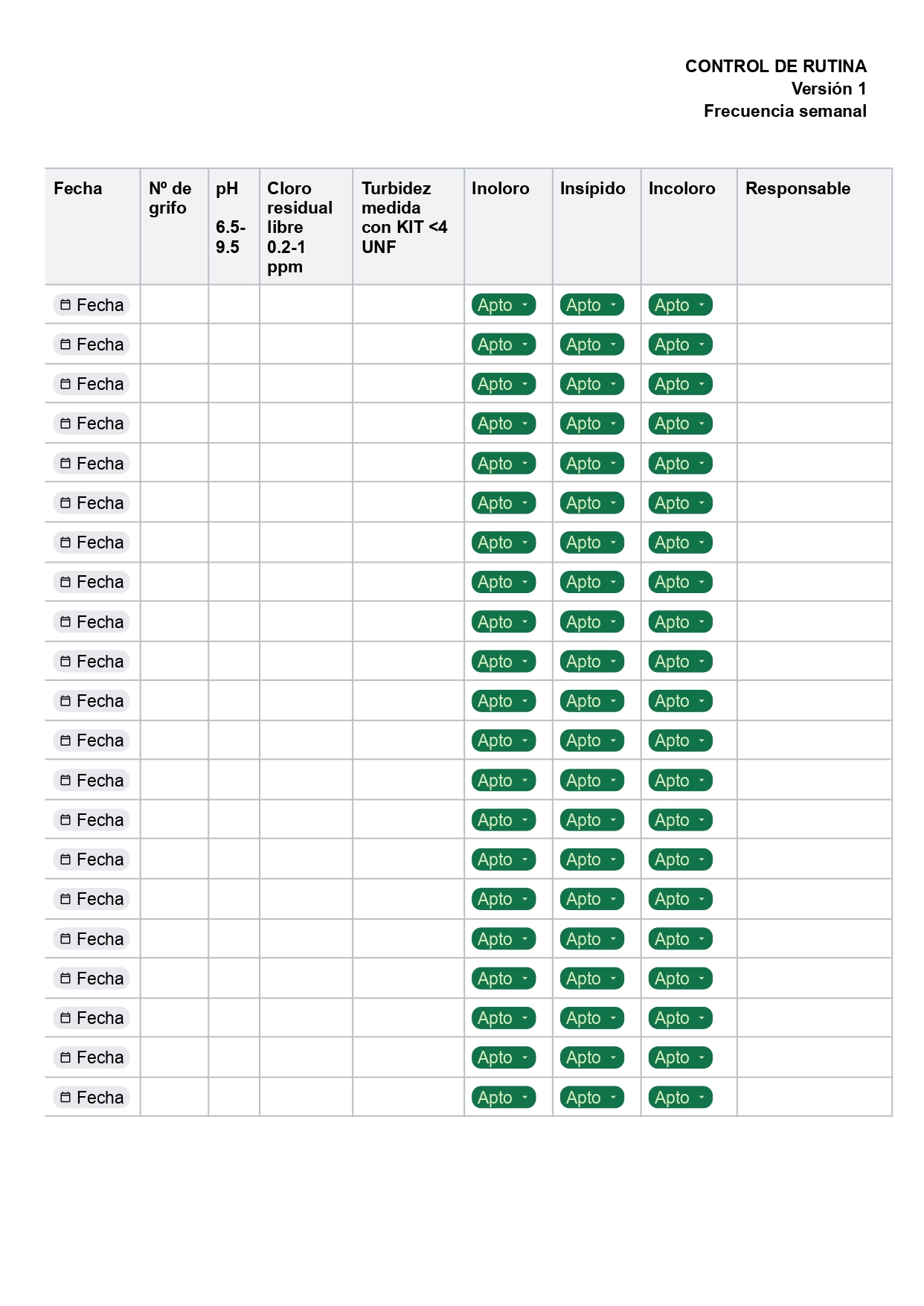924x1306 pixels.
Task: Click the dropdown arrow on first-row Insípido Apto
Action: [613, 305]
